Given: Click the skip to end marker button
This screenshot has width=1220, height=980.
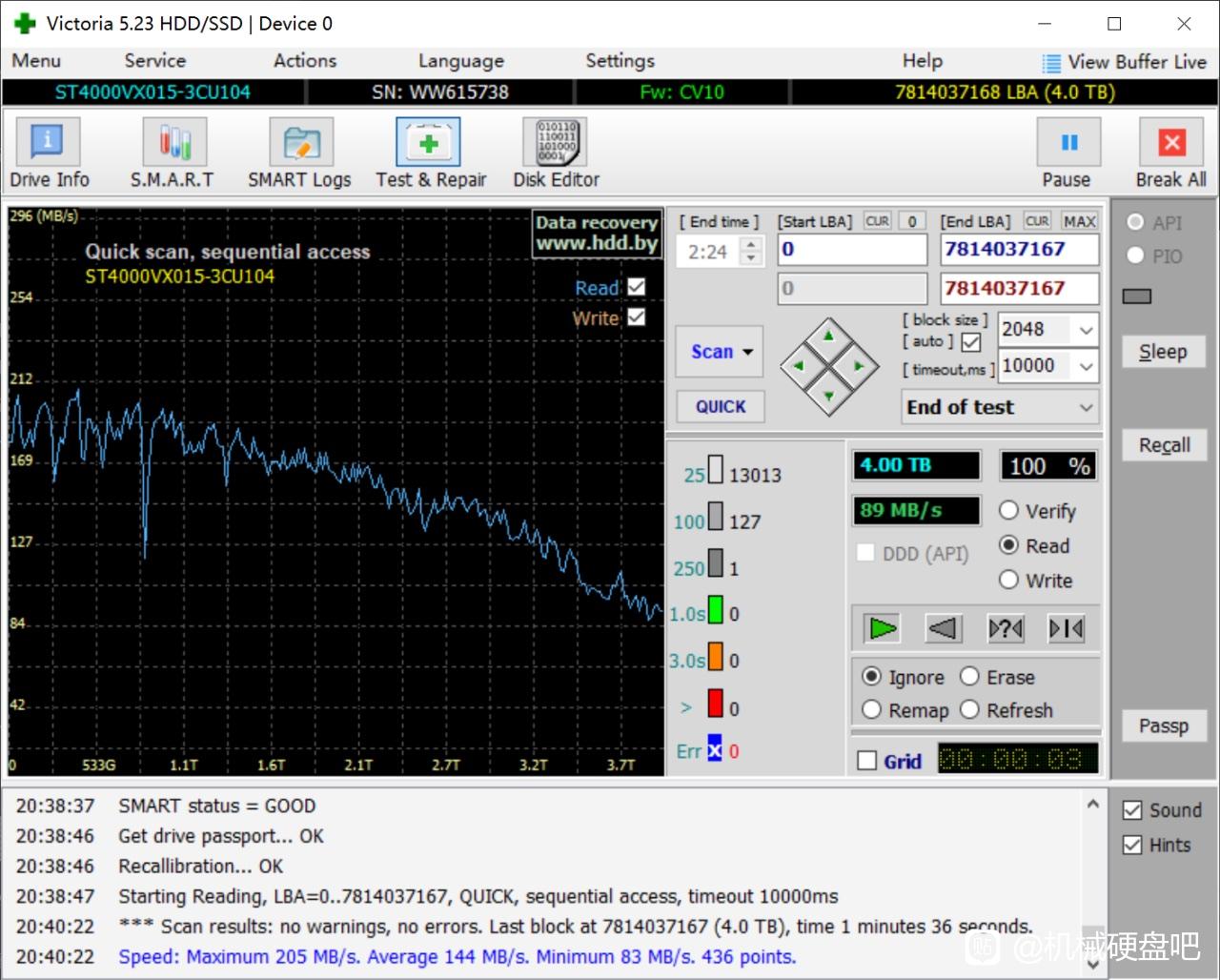Looking at the screenshot, I should [x=1066, y=628].
